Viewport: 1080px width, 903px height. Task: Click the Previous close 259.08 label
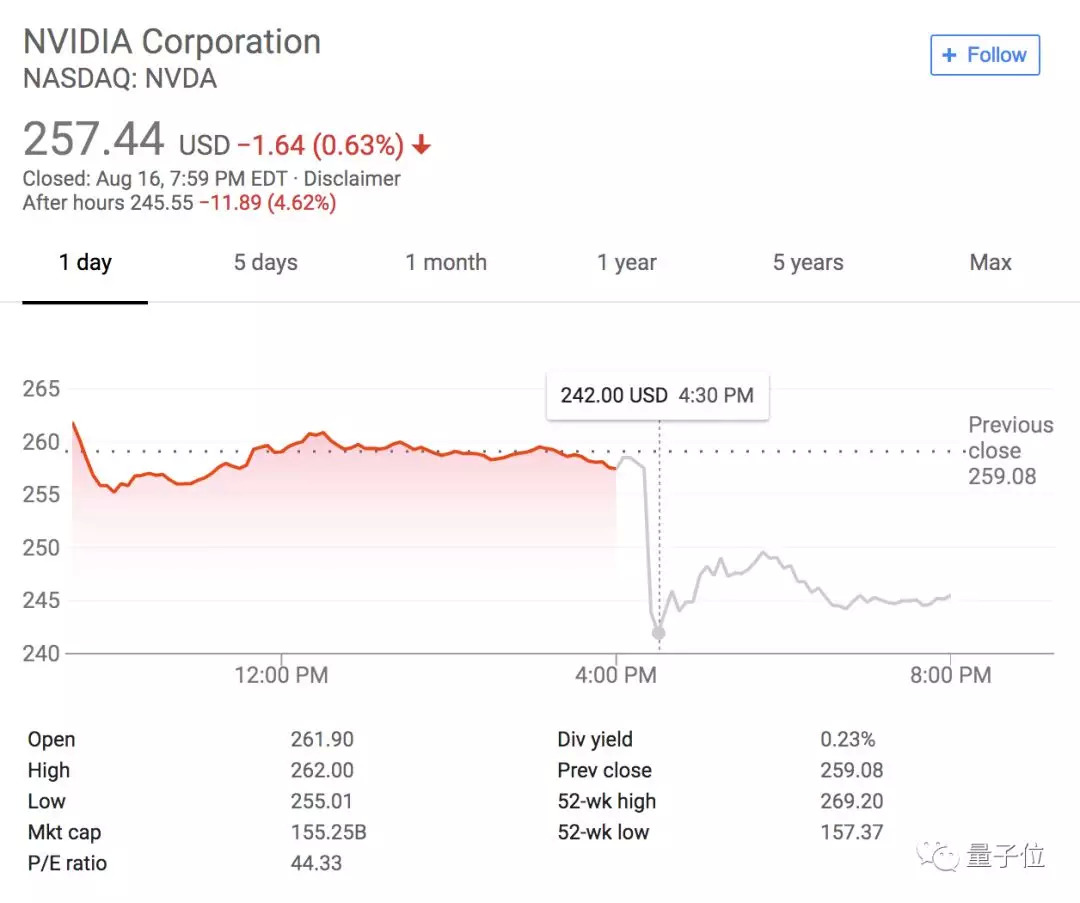(1010, 451)
